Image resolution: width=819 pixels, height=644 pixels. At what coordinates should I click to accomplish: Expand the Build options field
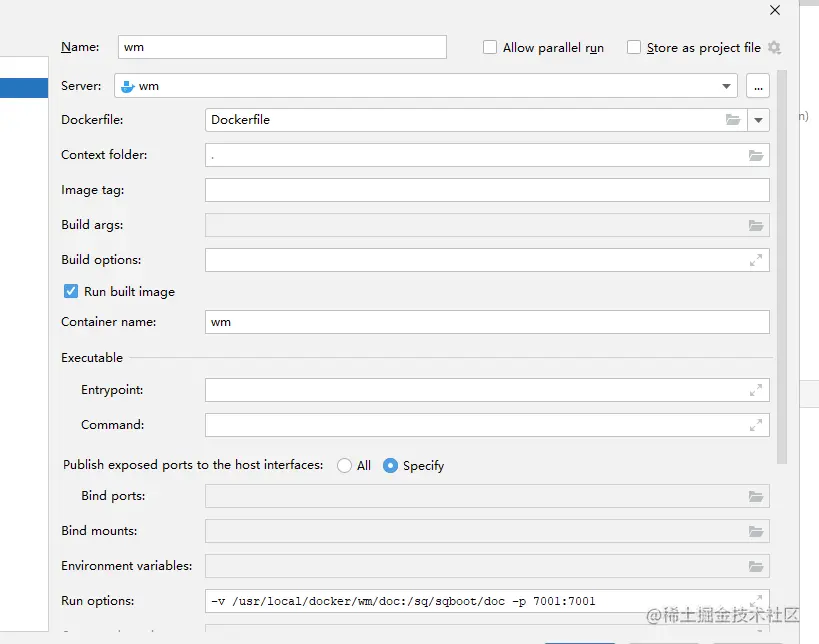pyautogui.click(x=756, y=260)
